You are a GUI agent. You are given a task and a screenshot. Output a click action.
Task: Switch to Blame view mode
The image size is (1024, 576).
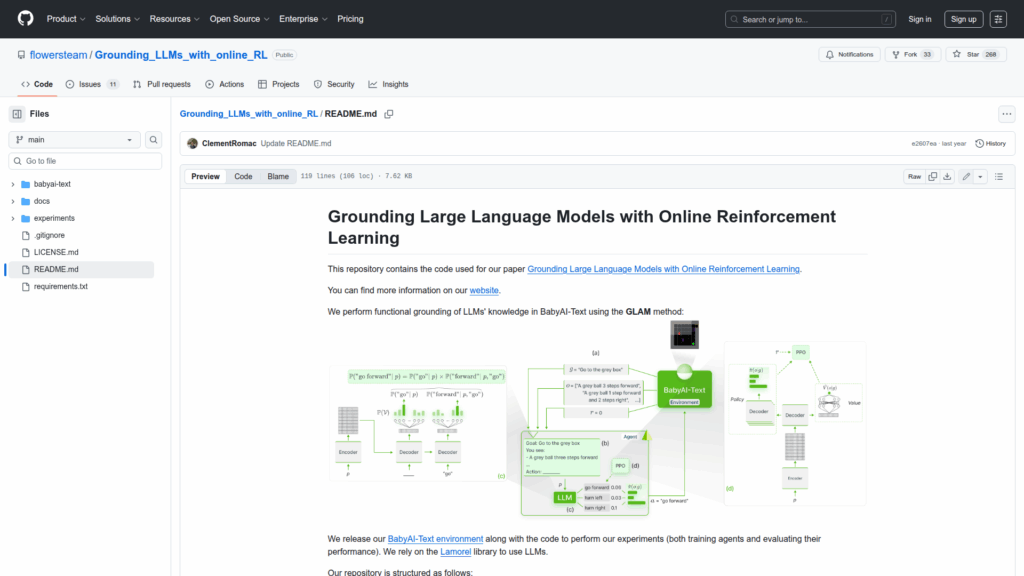(277, 176)
